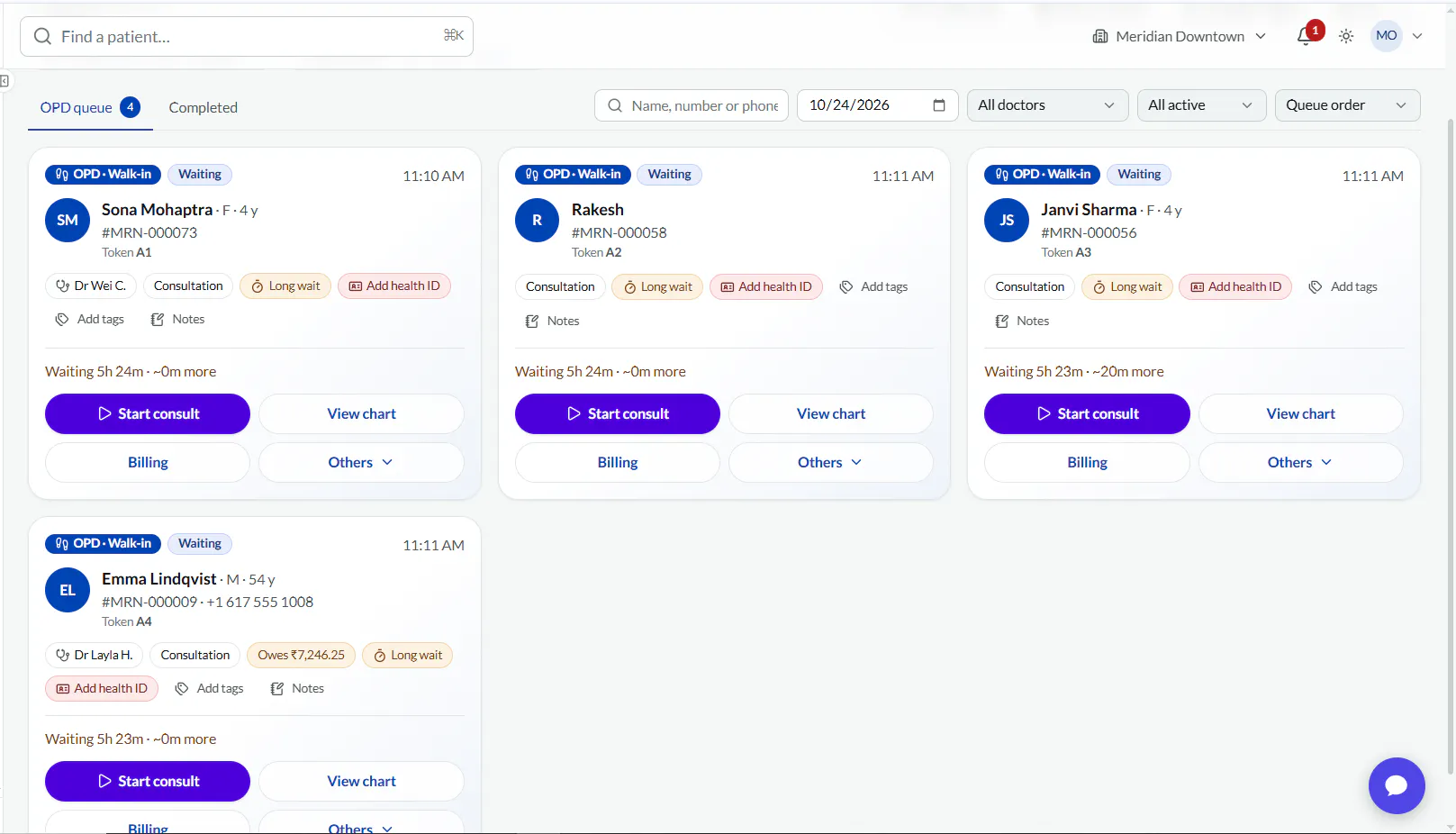Screen dimensions: 1456x834
Task: Switch to the Completed tab
Action: 203,107
